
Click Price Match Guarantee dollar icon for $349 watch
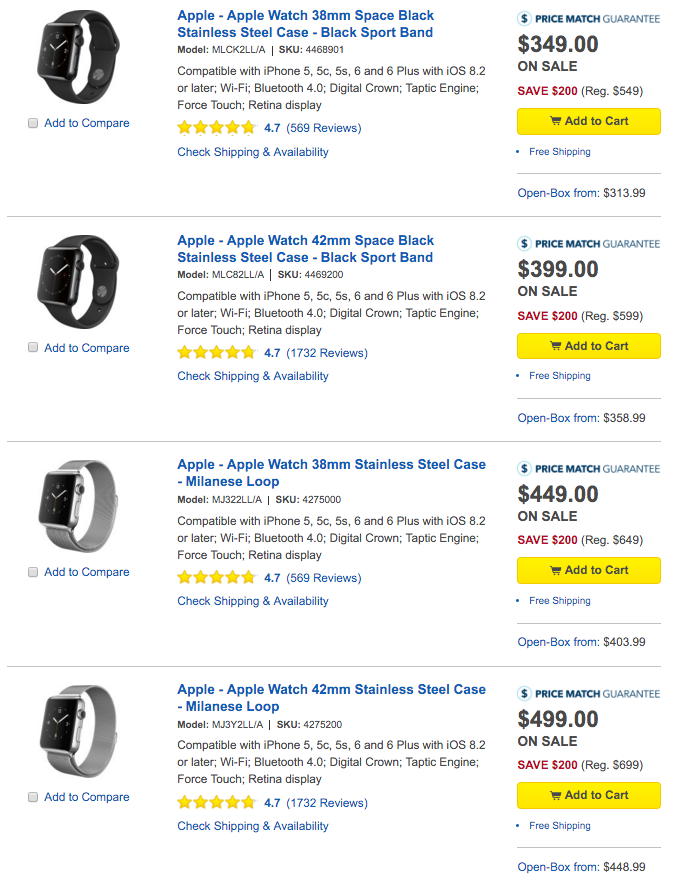tap(524, 19)
